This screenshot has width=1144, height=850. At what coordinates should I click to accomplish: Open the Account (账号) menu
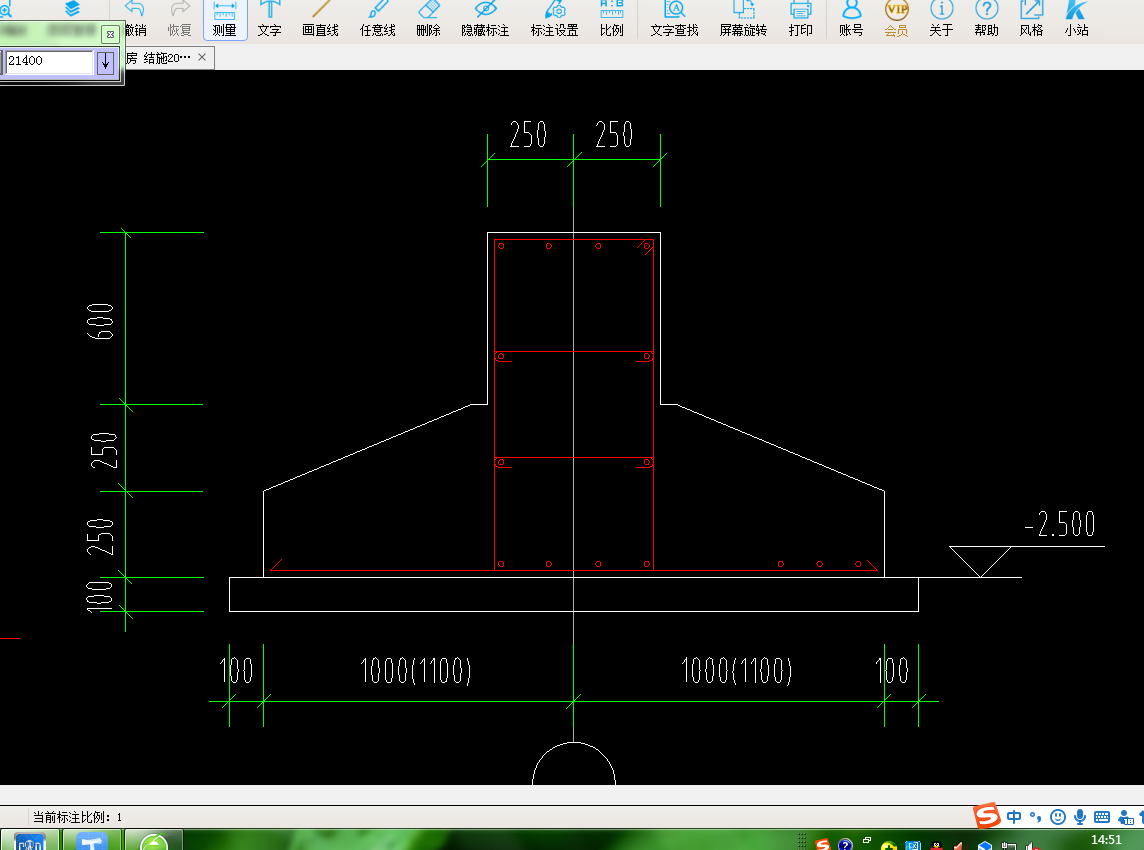tap(851, 19)
